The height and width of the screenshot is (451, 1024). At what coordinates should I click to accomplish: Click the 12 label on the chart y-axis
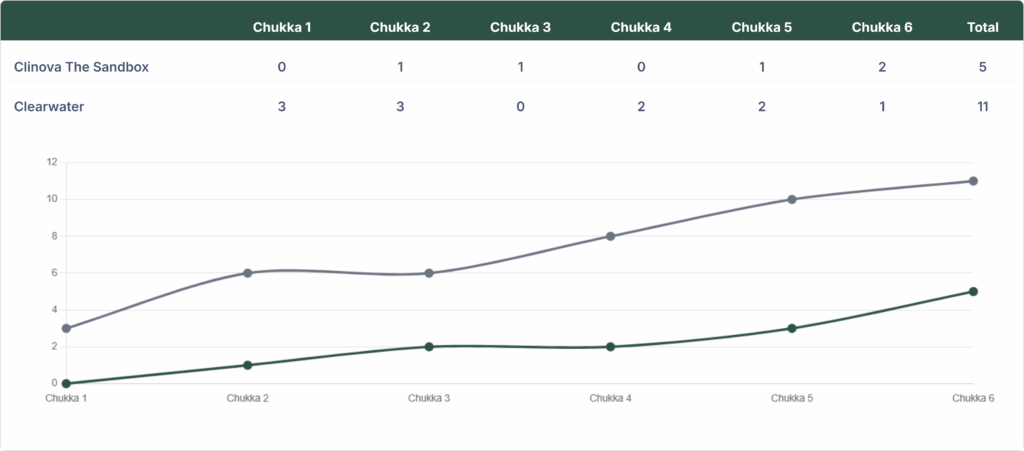52,162
